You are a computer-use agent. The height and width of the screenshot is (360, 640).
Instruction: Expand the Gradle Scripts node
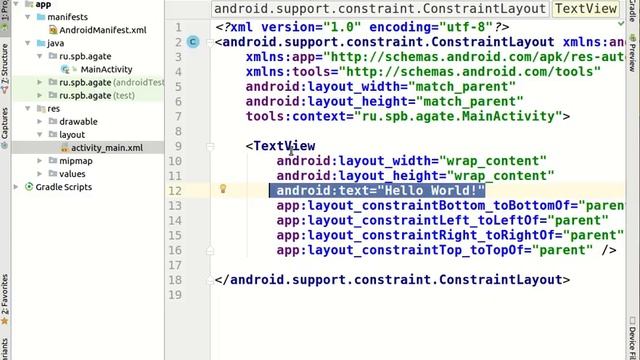[x=16, y=187]
